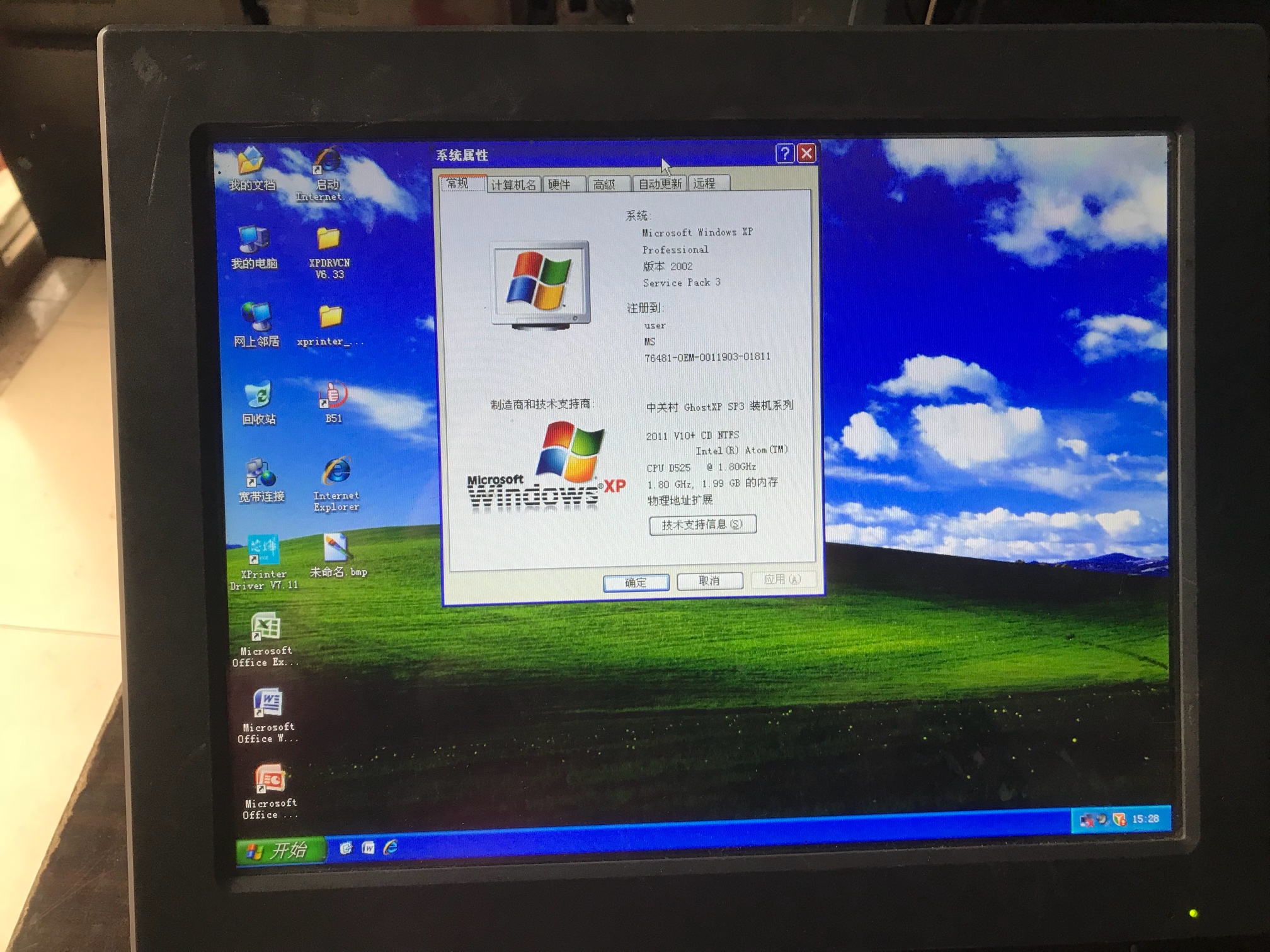The image size is (1270, 952).
Task: Click the 15:28 taskbar clock
Action: 1145,819
